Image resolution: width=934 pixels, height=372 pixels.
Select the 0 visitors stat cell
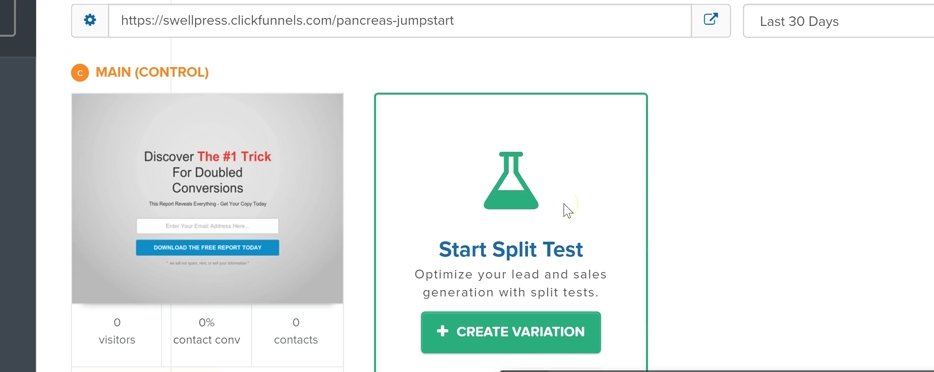pyautogui.click(x=117, y=331)
